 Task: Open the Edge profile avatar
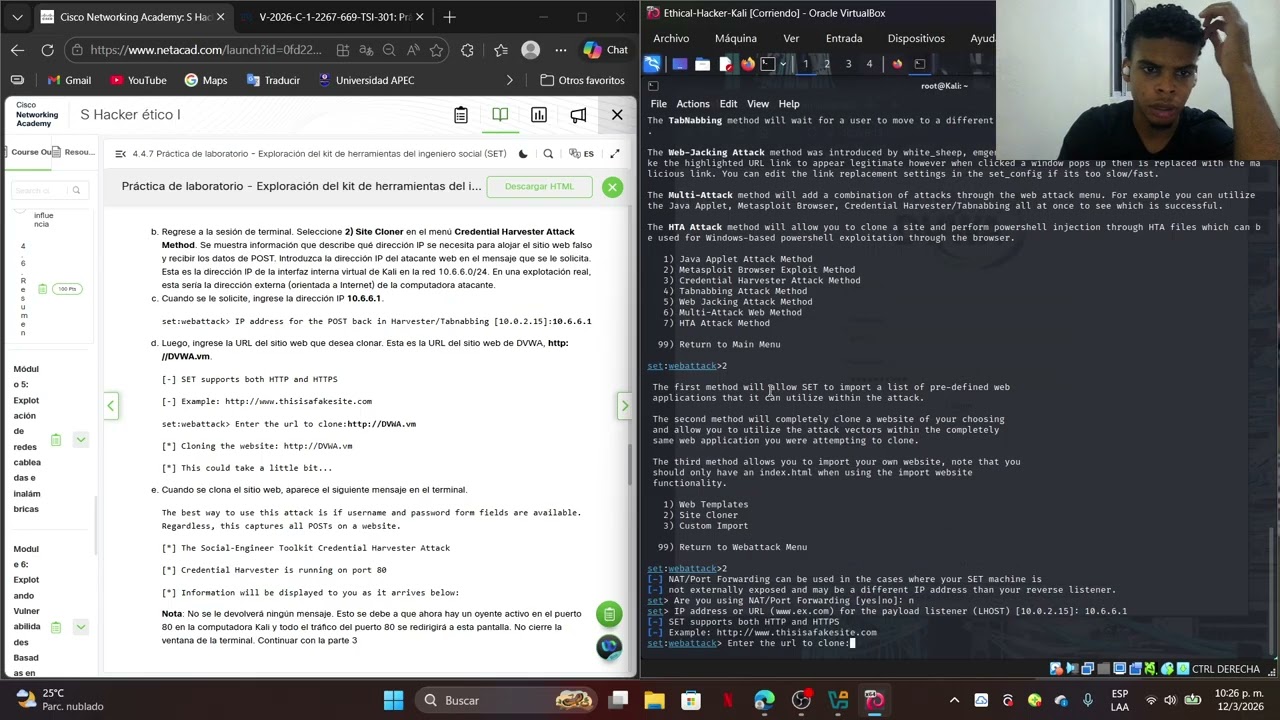click(531, 50)
